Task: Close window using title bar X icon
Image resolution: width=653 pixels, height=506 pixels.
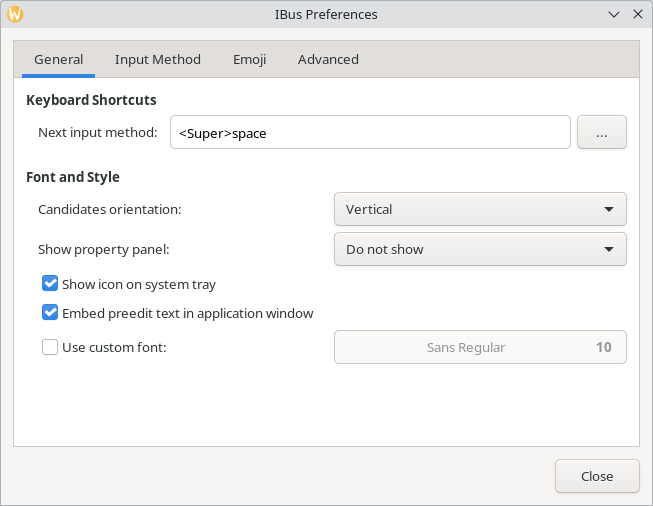Action: 637,15
